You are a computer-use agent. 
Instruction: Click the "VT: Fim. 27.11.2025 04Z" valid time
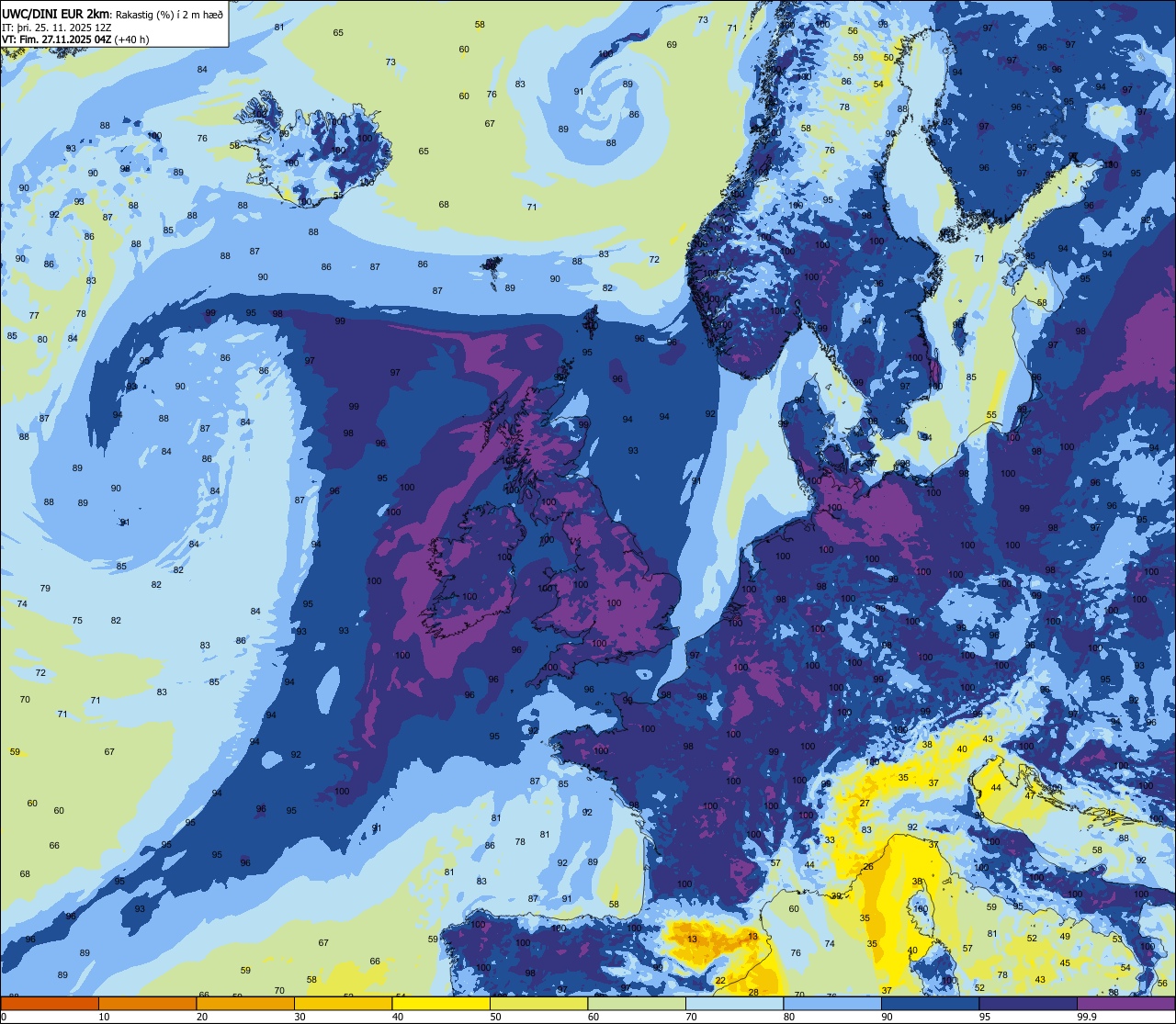click(57, 39)
